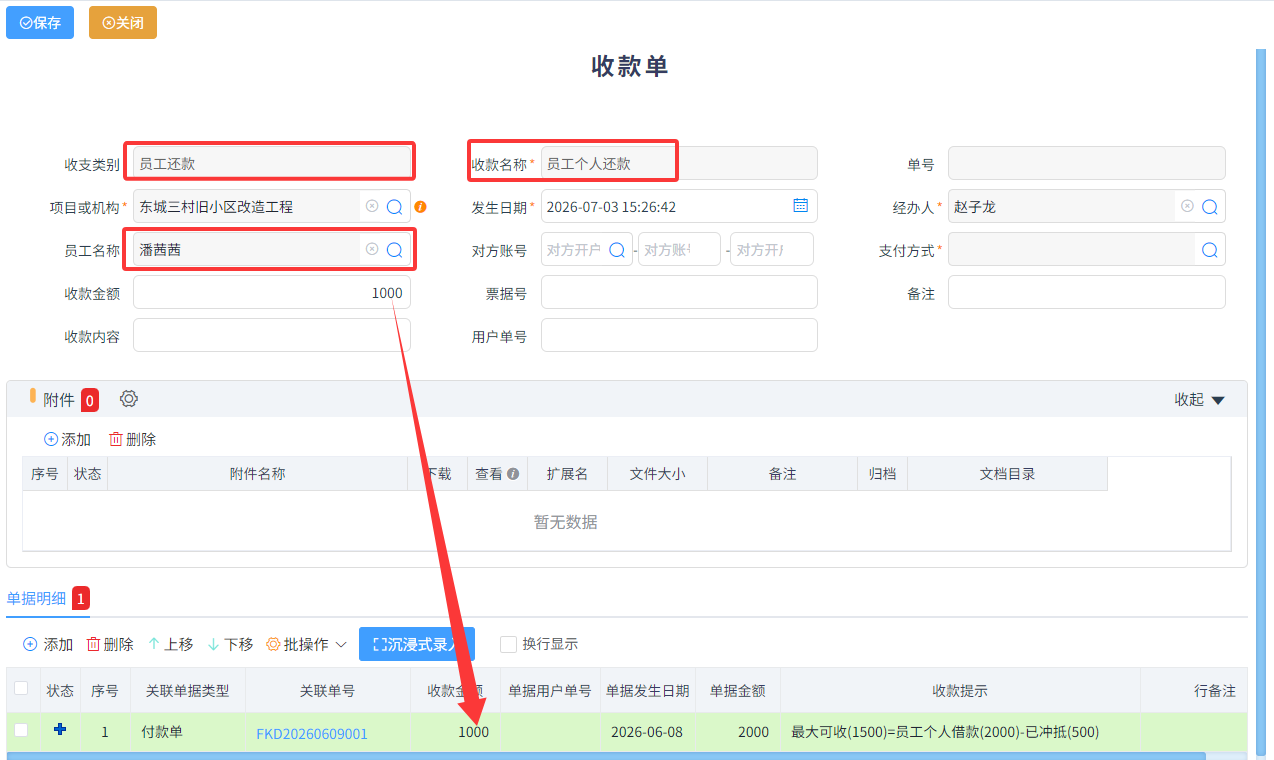Screen dimensions: 1274x760
Task: Delete attachment in 附件 section
Action: click(x=132, y=439)
